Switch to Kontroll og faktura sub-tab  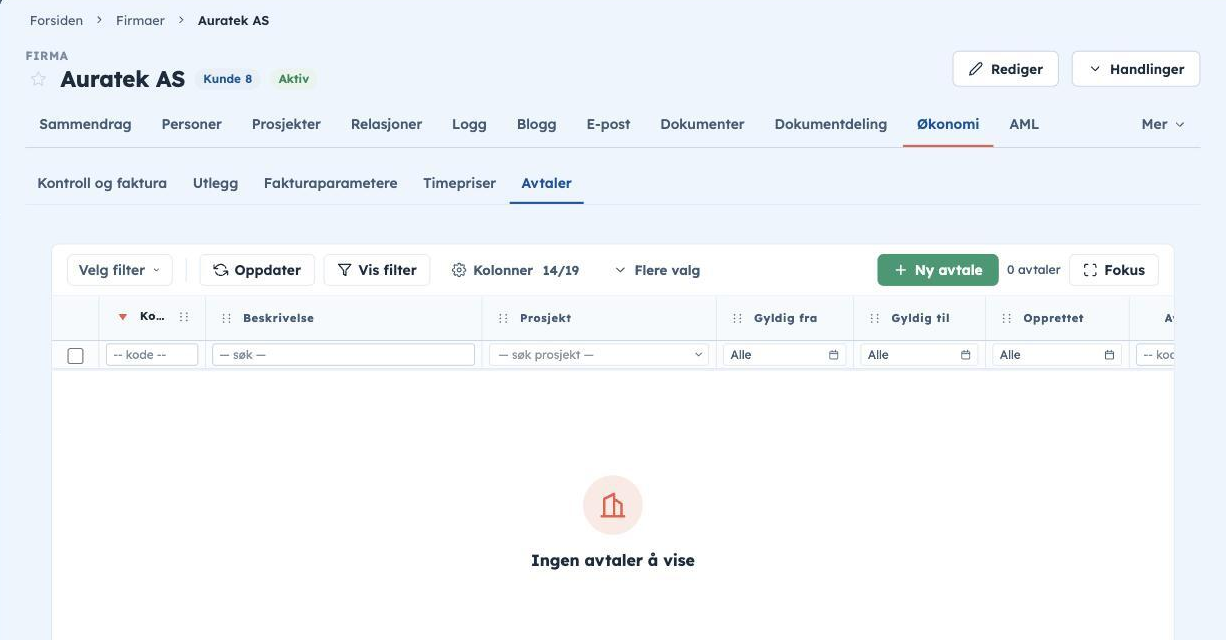pyautogui.click(x=102, y=183)
